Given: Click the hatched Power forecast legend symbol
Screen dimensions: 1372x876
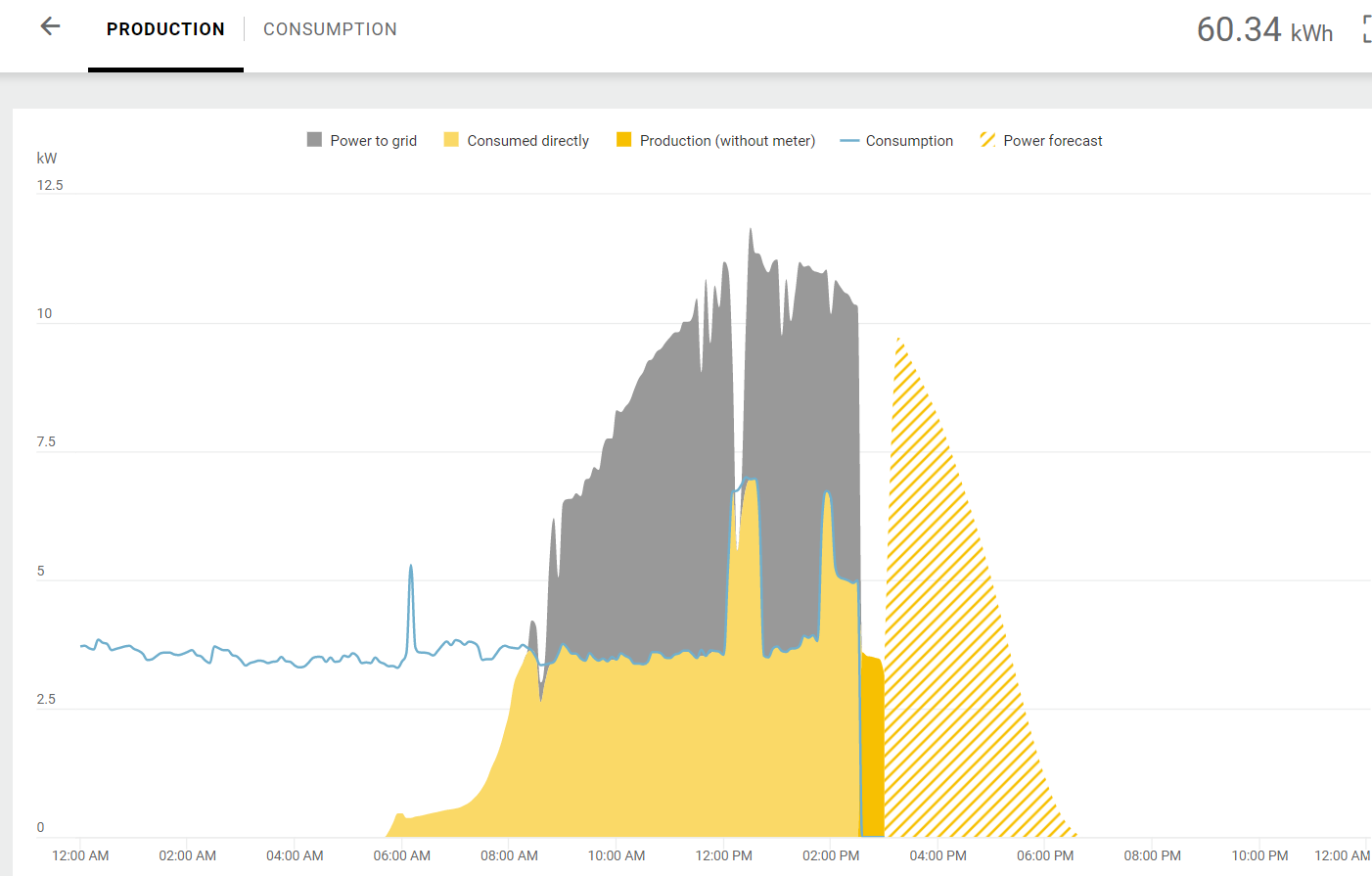Looking at the screenshot, I should click(x=987, y=140).
